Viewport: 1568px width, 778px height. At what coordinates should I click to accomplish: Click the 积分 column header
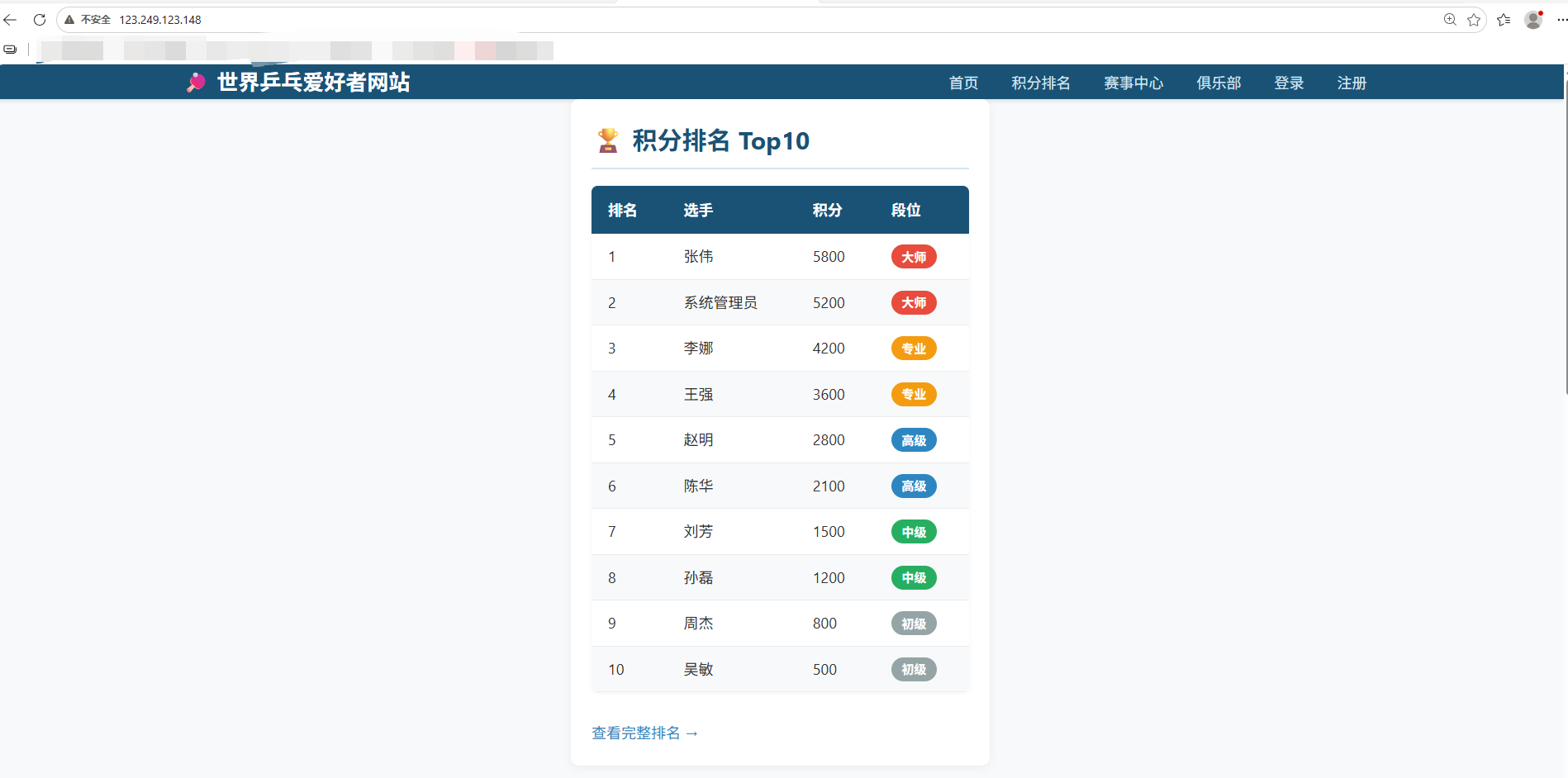(x=827, y=211)
